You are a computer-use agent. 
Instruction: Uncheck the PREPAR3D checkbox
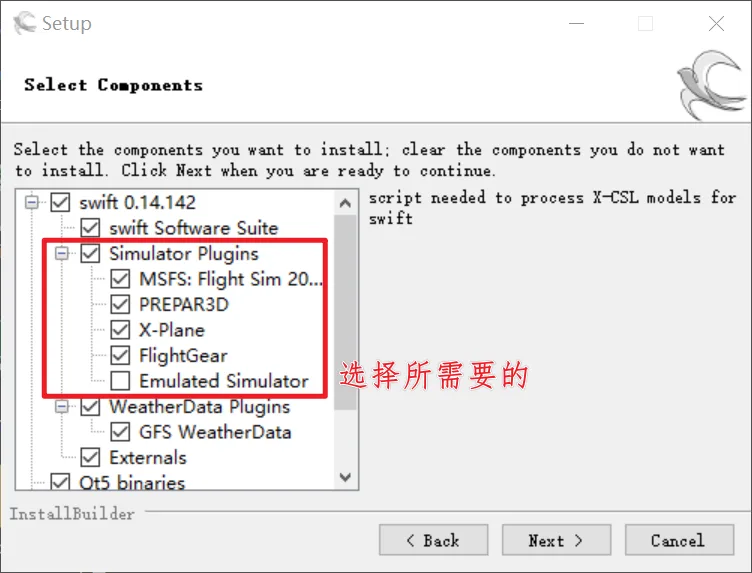pos(120,304)
